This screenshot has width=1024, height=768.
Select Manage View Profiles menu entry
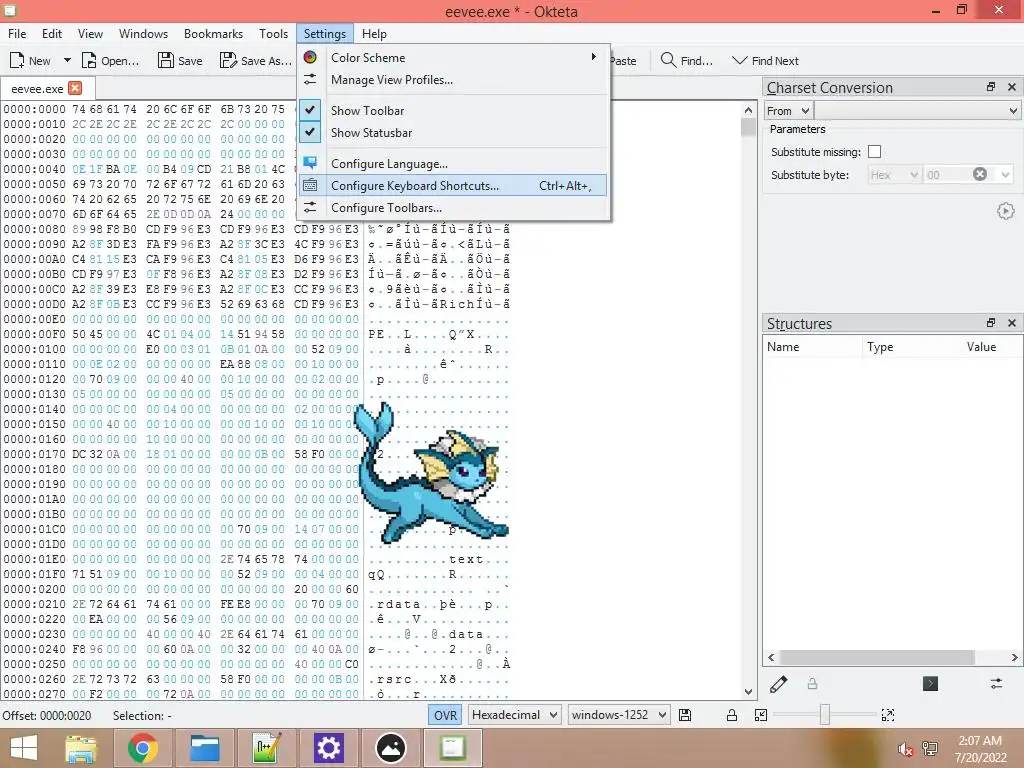pos(453,79)
